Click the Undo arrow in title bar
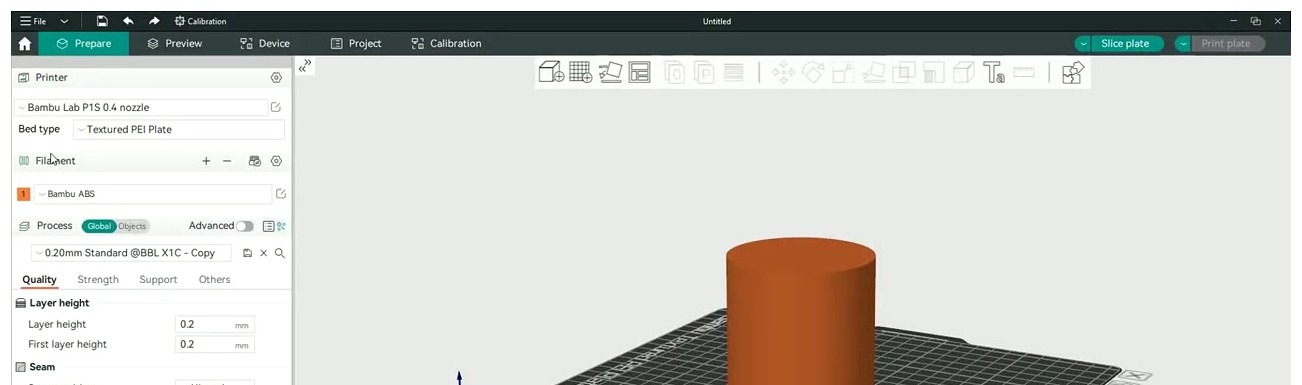1302x385 pixels. [x=128, y=21]
